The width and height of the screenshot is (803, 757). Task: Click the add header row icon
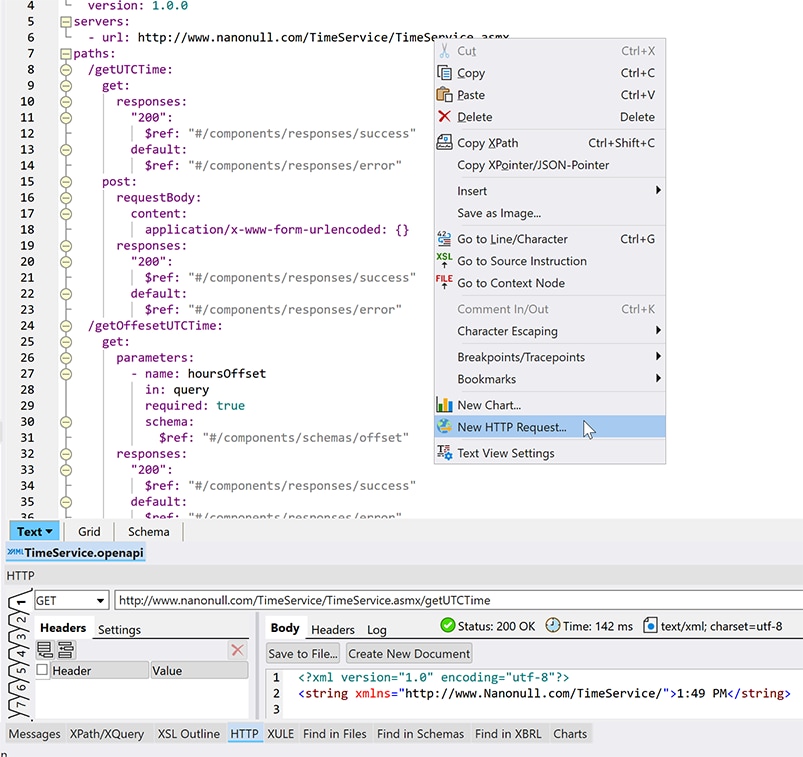[x=45, y=649]
